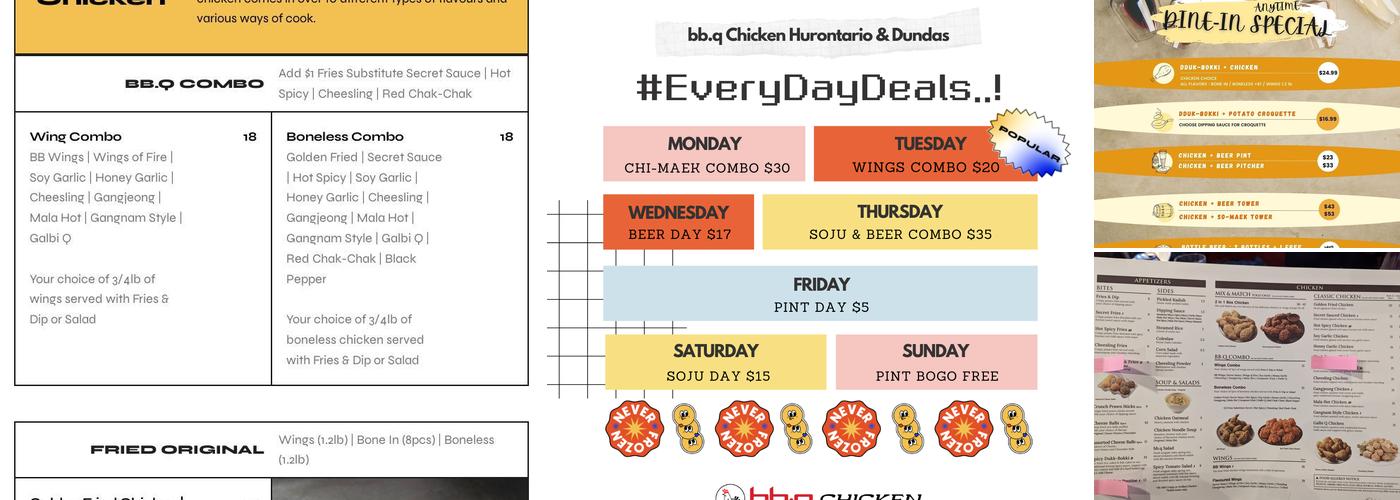
Task: Click the Dduk-Bokki + Chicken bowl icon
Action: click(1163, 73)
